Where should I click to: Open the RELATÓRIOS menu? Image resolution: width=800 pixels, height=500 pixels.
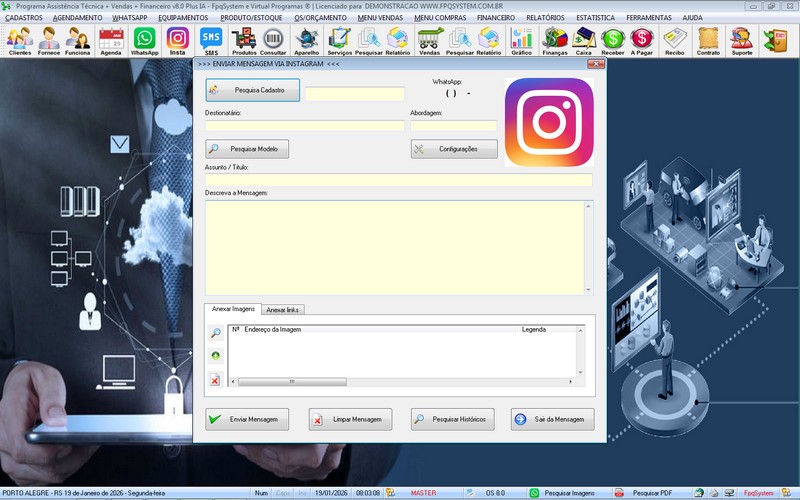coord(545,18)
